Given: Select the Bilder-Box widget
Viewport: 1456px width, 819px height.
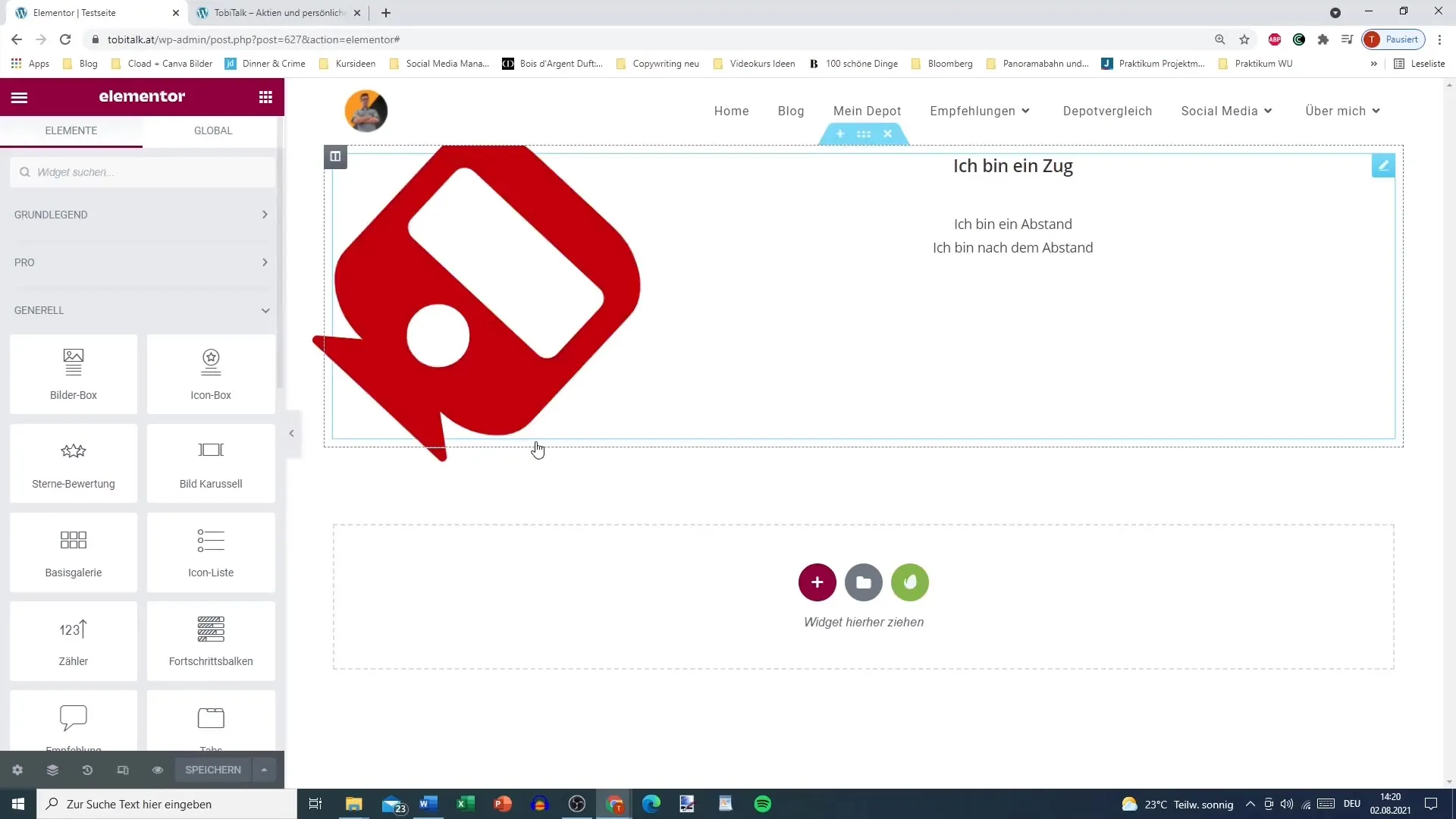Looking at the screenshot, I should [74, 374].
